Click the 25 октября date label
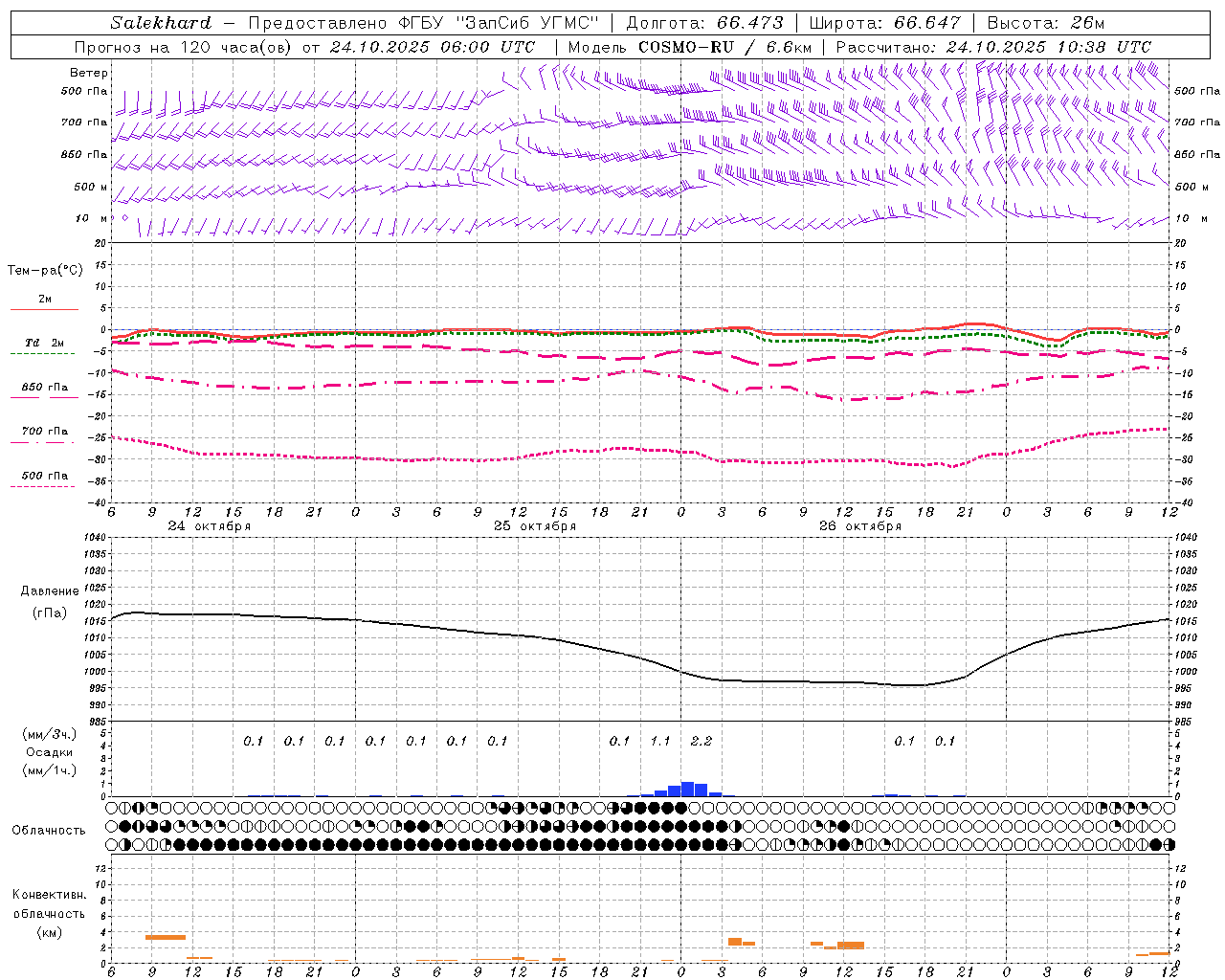1225x980 pixels. [534, 526]
